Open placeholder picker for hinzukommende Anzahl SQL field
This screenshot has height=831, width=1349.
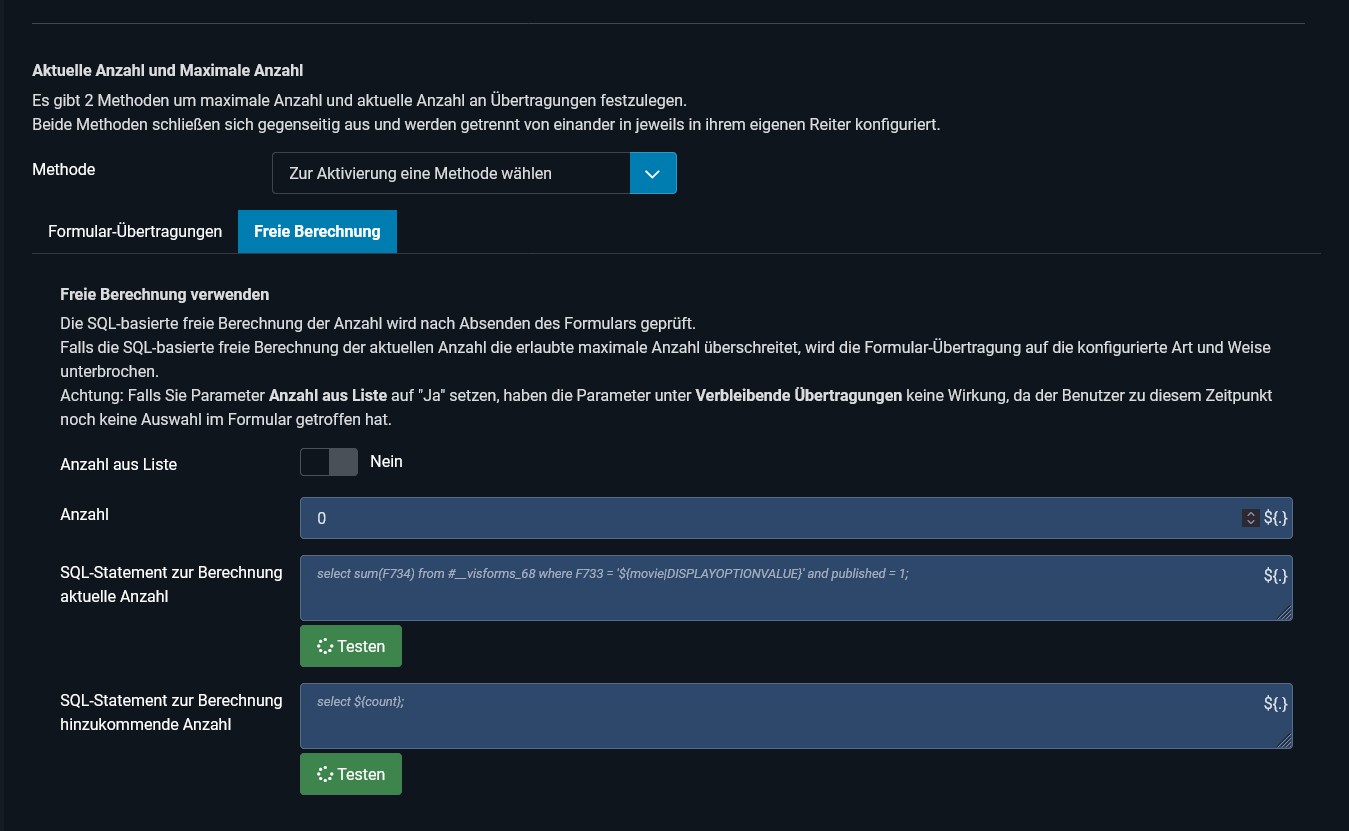(x=1275, y=704)
